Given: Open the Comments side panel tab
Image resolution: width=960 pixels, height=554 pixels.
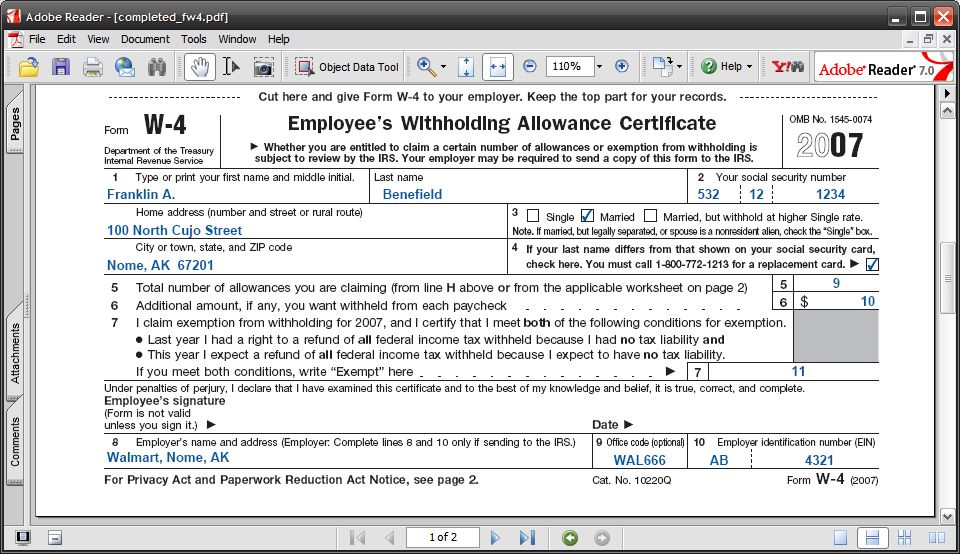Looking at the screenshot, I should click(x=15, y=441).
